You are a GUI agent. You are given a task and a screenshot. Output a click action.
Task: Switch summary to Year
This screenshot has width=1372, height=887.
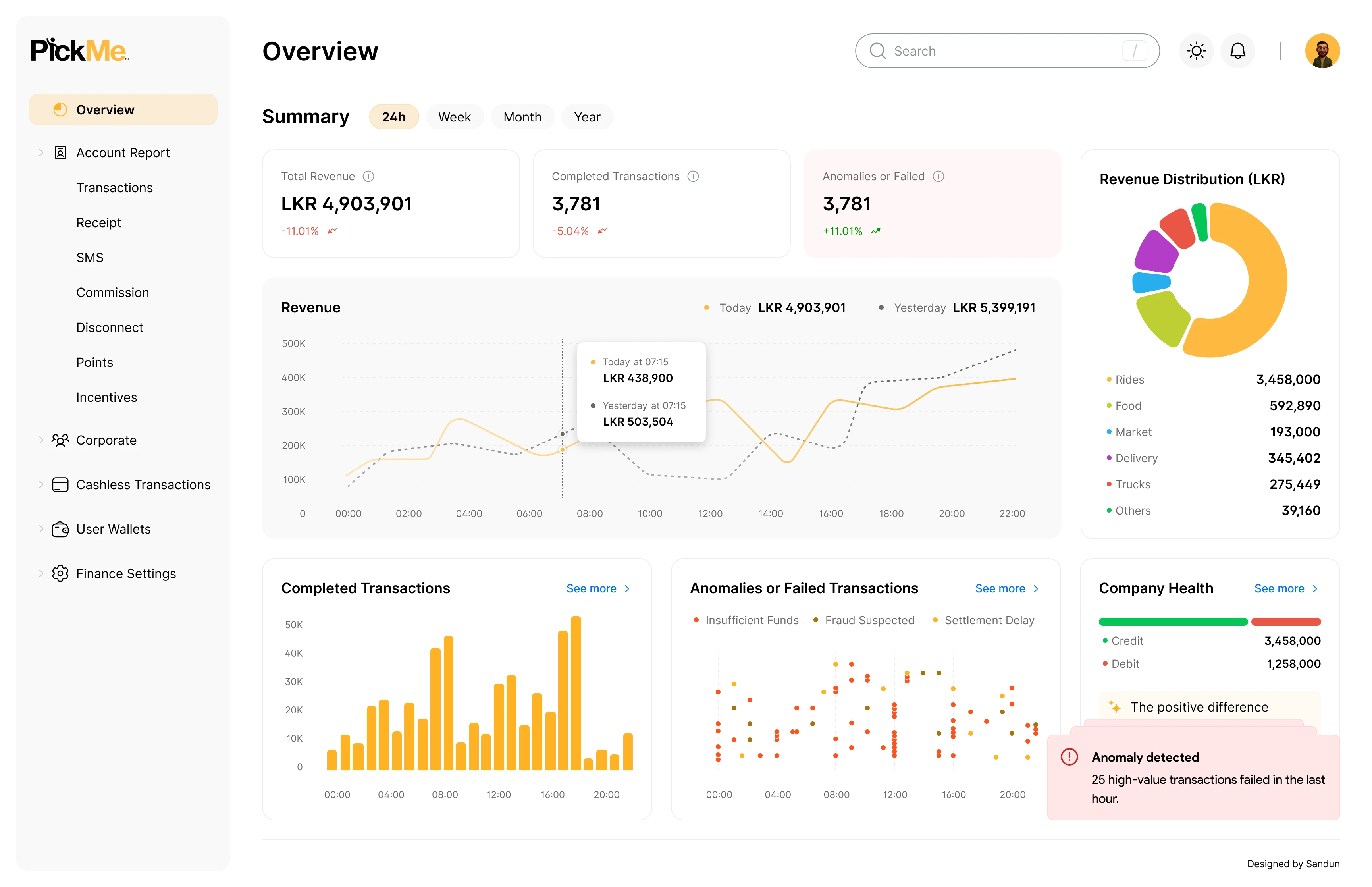click(x=587, y=117)
